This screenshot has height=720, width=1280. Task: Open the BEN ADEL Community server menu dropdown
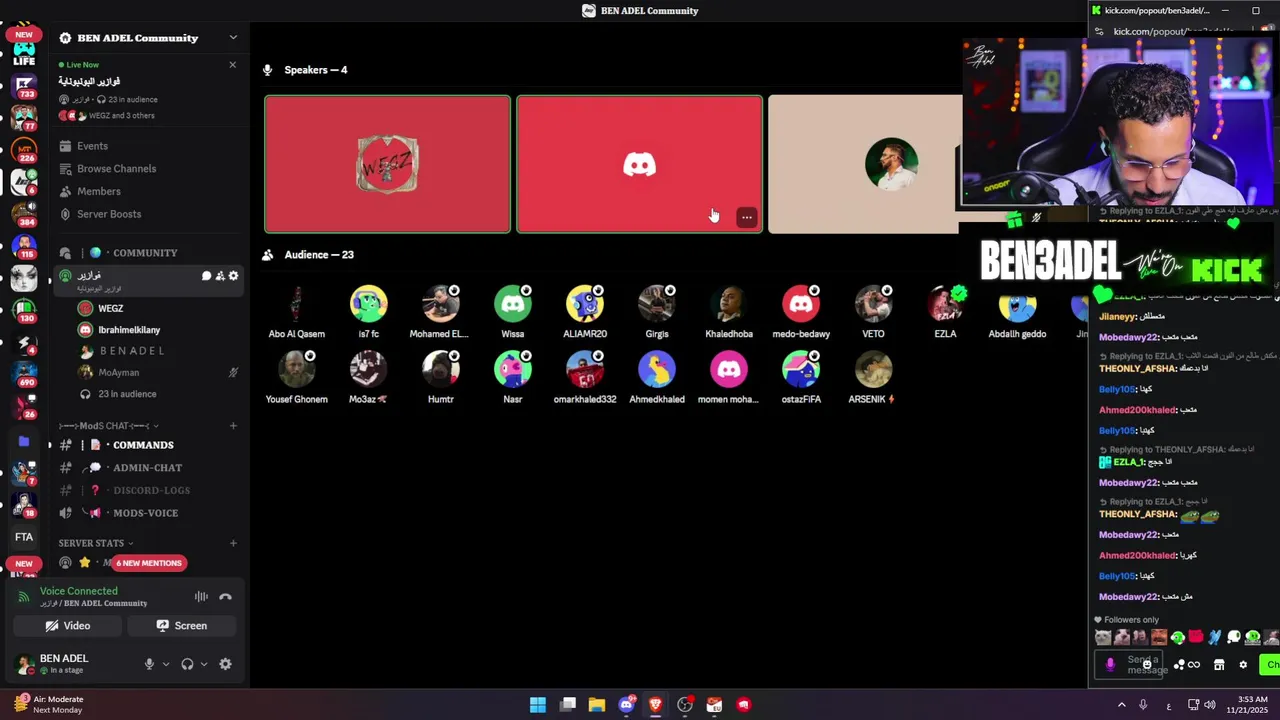(233, 38)
